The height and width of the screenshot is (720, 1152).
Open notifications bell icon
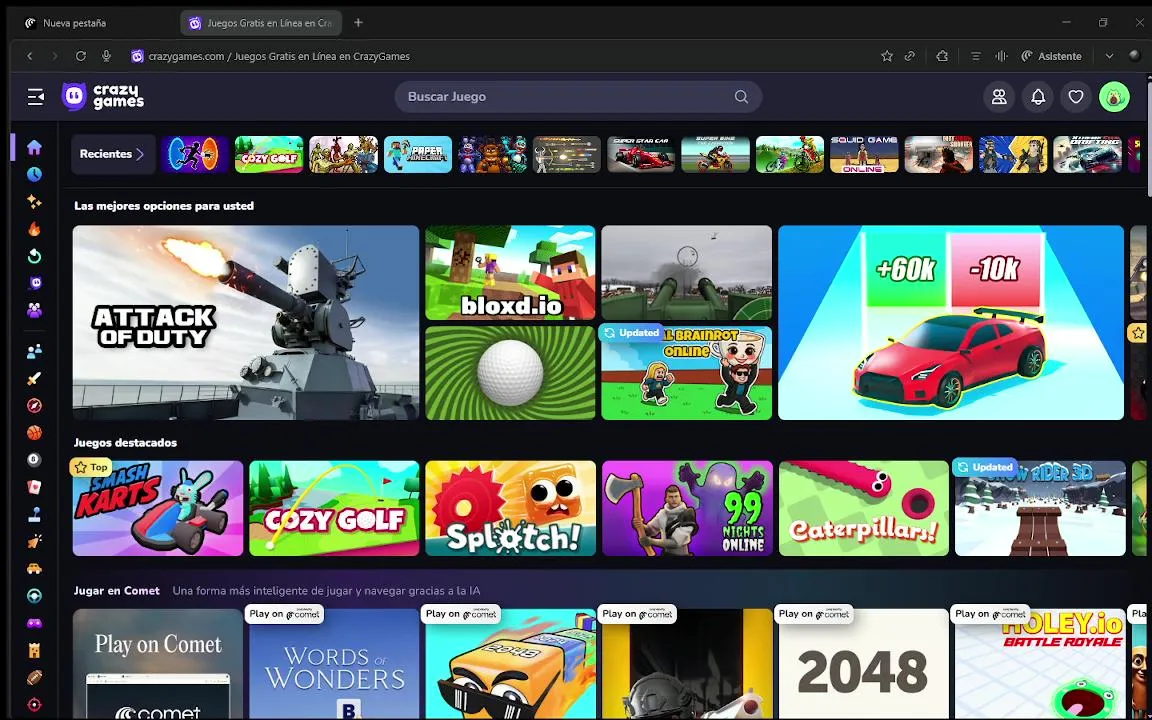click(1037, 97)
